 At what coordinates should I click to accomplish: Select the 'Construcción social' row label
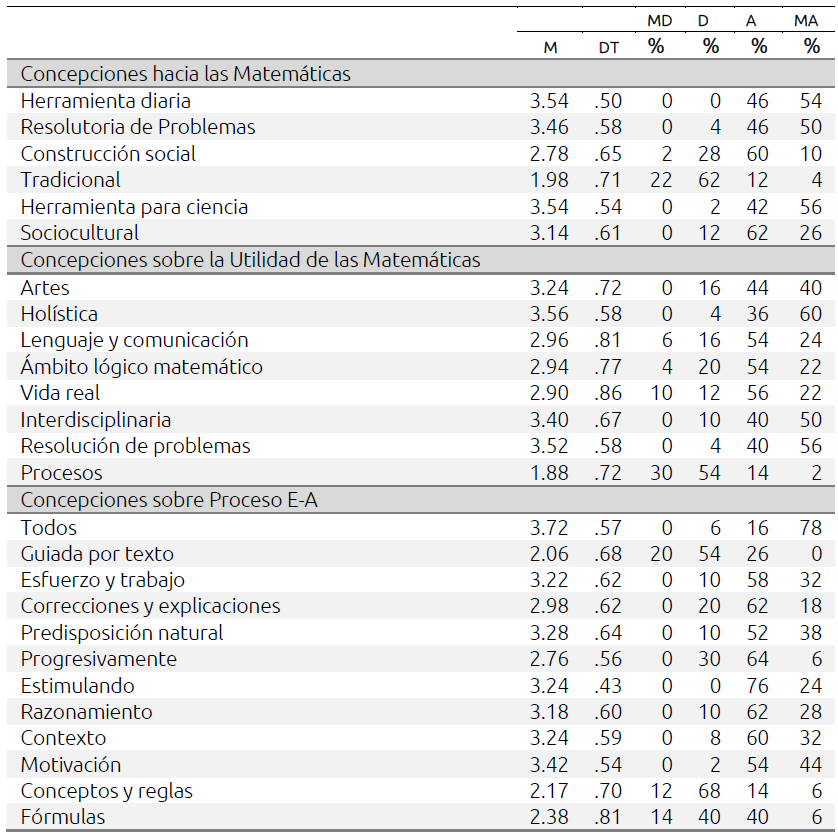point(108,154)
